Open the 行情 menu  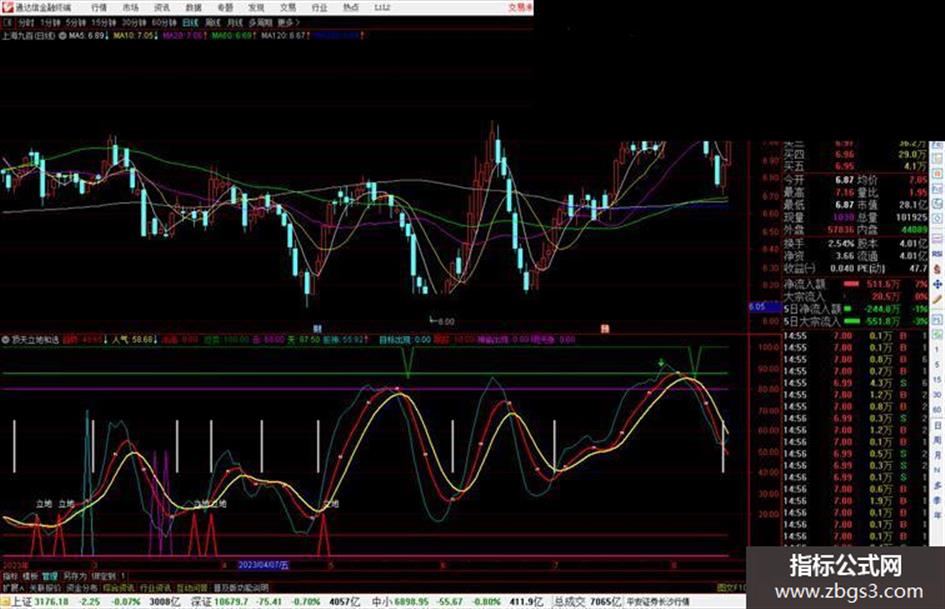tap(99, 7)
